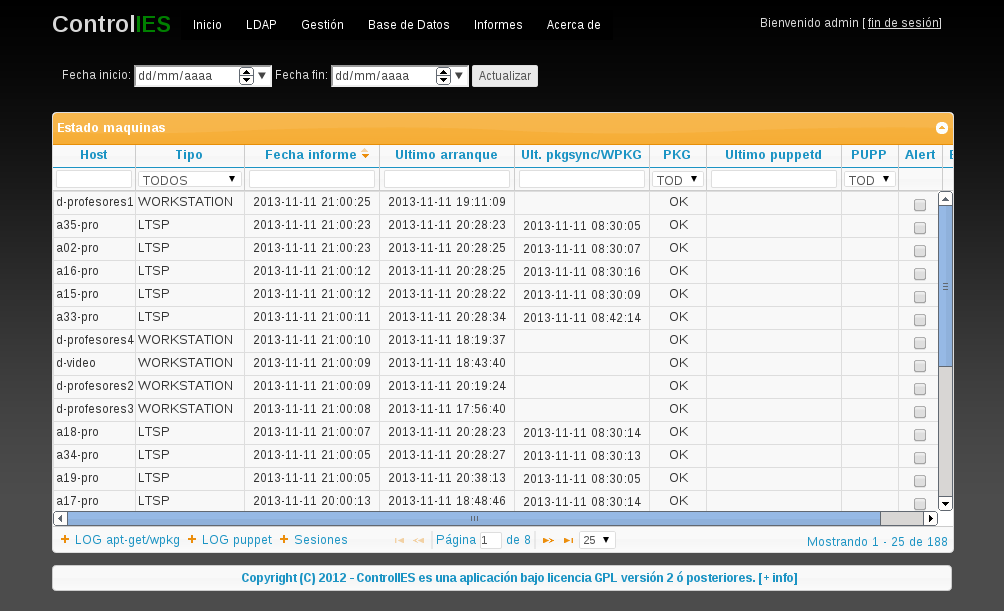Open the Base de Datos menu
The image size is (1004, 611).
[409, 25]
